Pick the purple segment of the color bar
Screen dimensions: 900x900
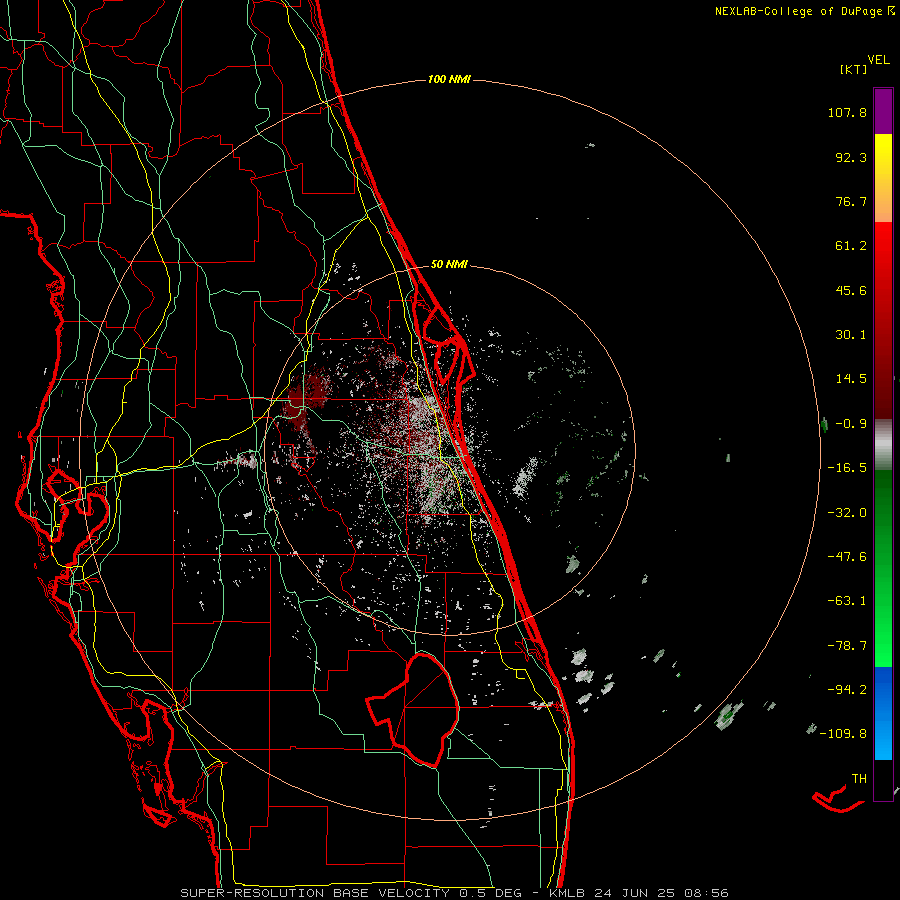pyautogui.click(x=883, y=111)
